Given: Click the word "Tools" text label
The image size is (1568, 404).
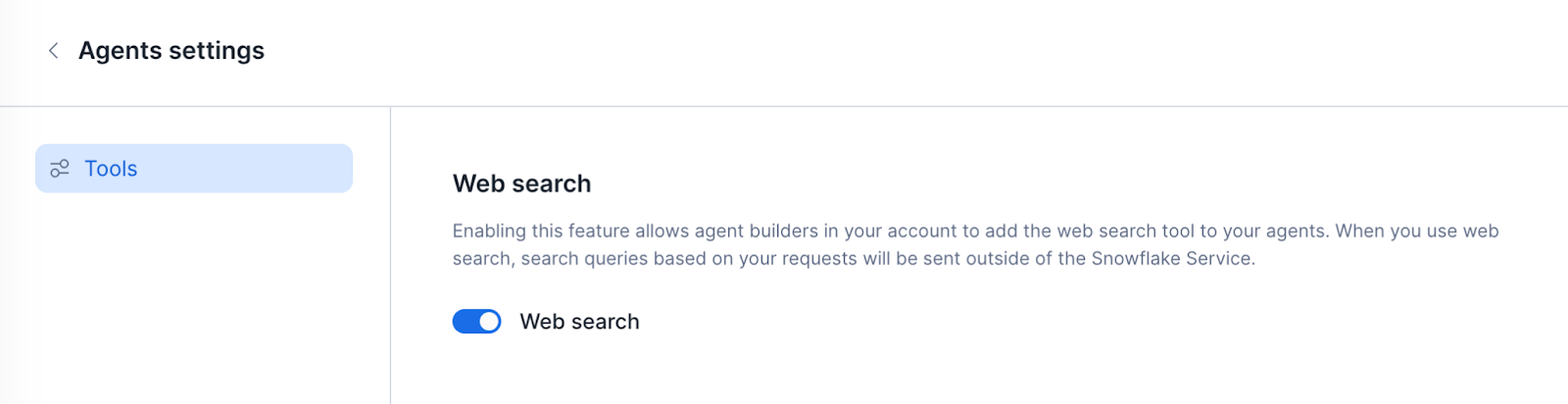Looking at the screenshot, I should coord(111,169).
